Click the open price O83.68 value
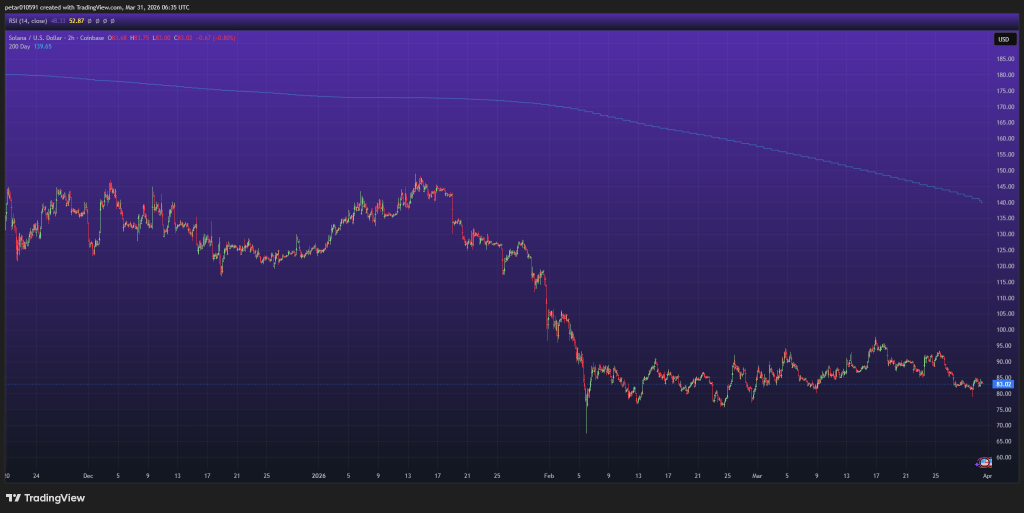 tap(118, 38)
